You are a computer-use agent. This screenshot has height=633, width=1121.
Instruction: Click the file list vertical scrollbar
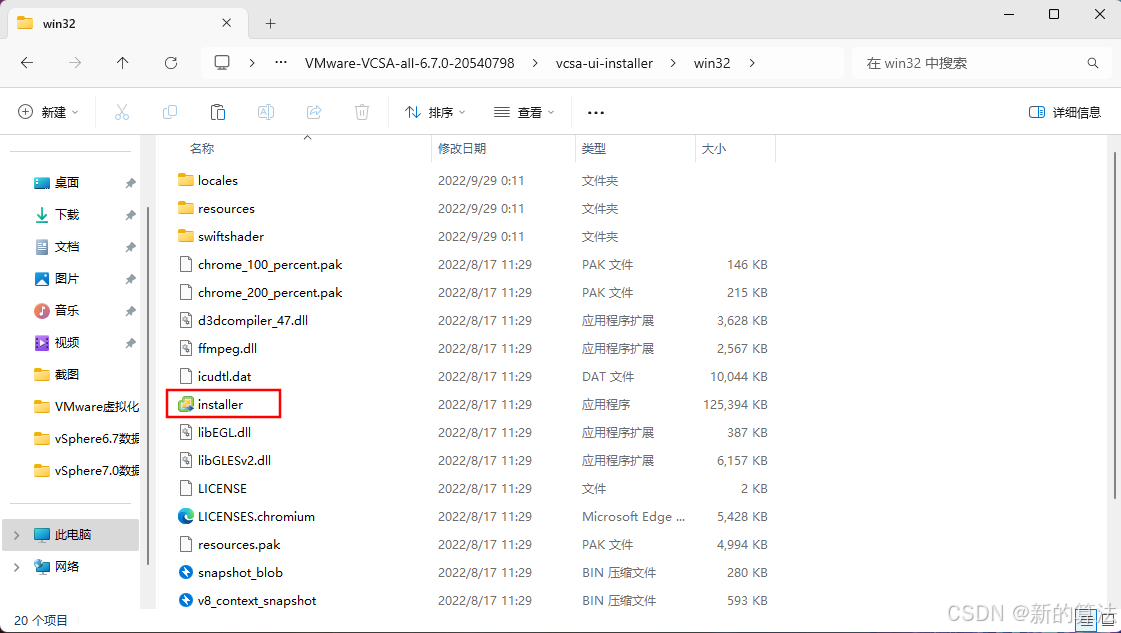click(1115, 325)
